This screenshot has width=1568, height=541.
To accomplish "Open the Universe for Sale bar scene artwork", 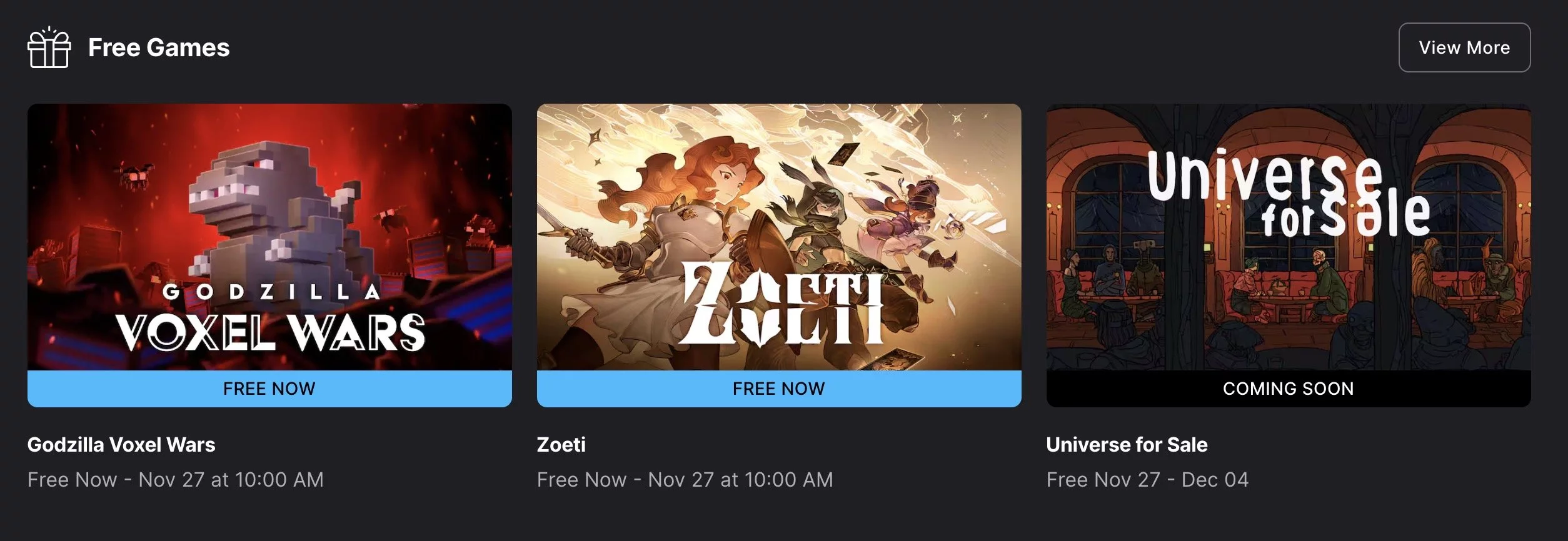I will coord(1289,237).
